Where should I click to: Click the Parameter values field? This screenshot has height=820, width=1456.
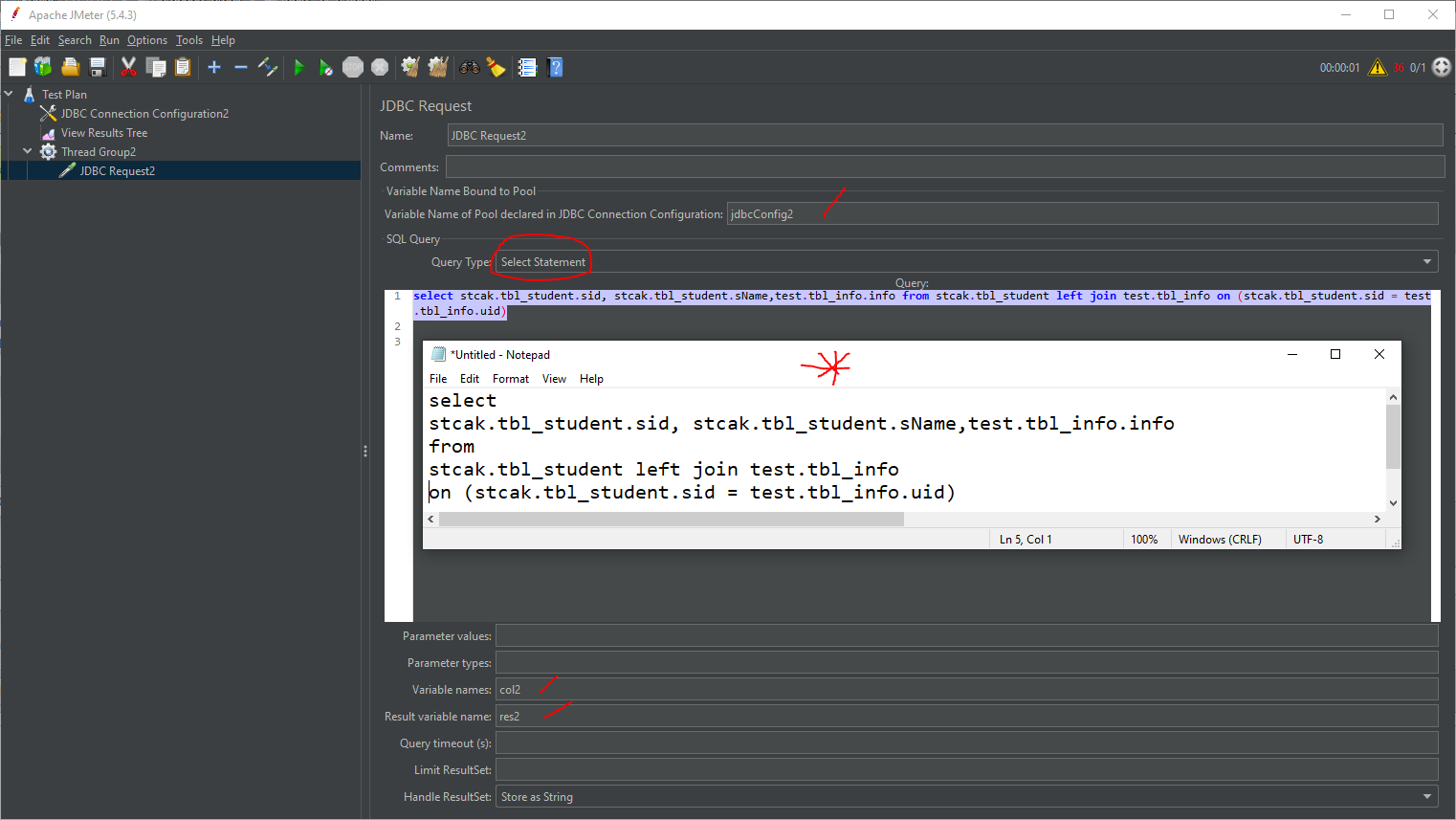tap(966, 636)
